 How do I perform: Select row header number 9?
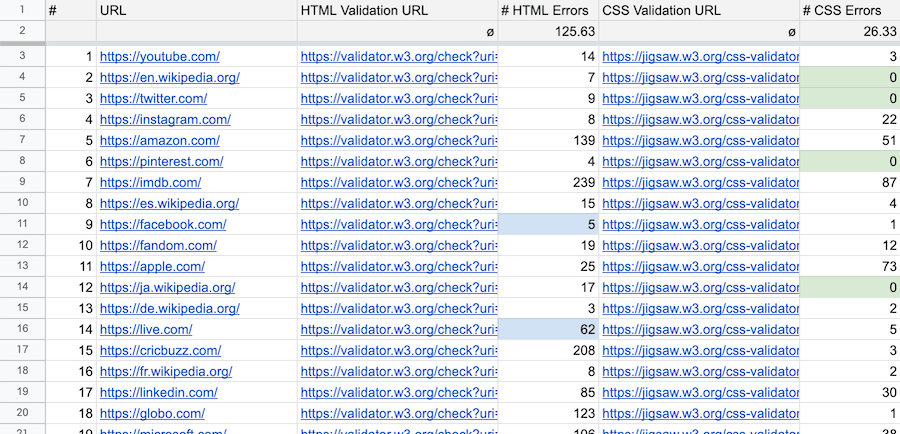point(22,183)
